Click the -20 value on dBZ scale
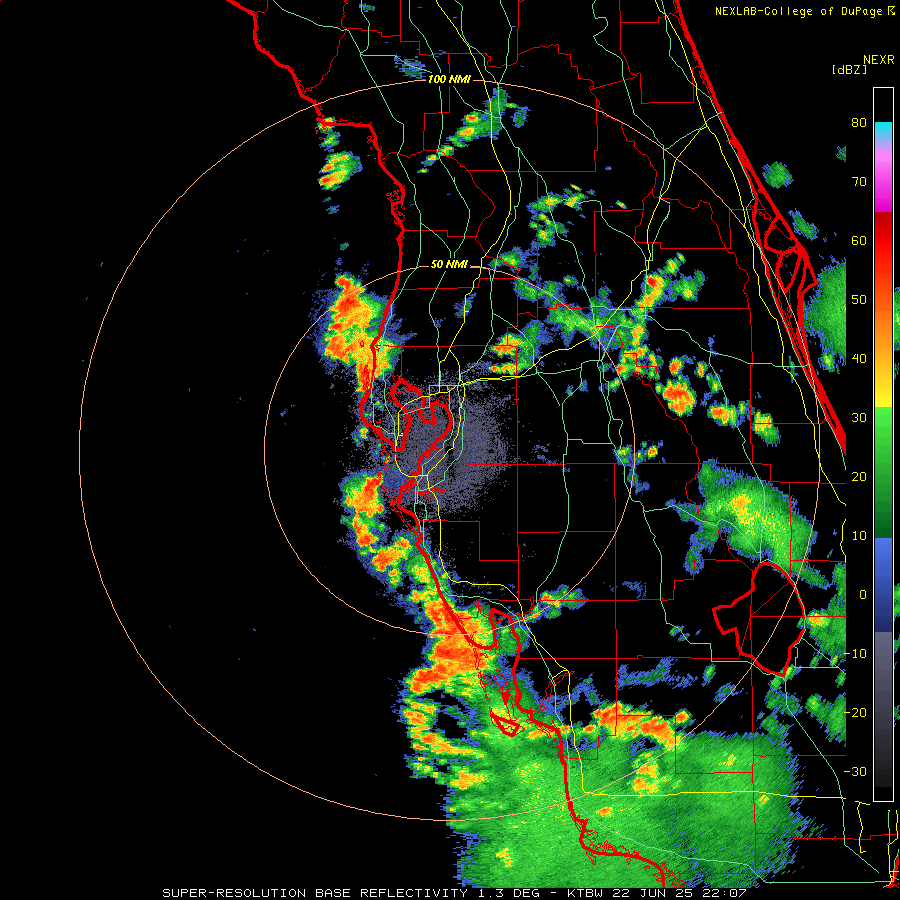Viewport: 900px width, 900px height. point(855,712)
